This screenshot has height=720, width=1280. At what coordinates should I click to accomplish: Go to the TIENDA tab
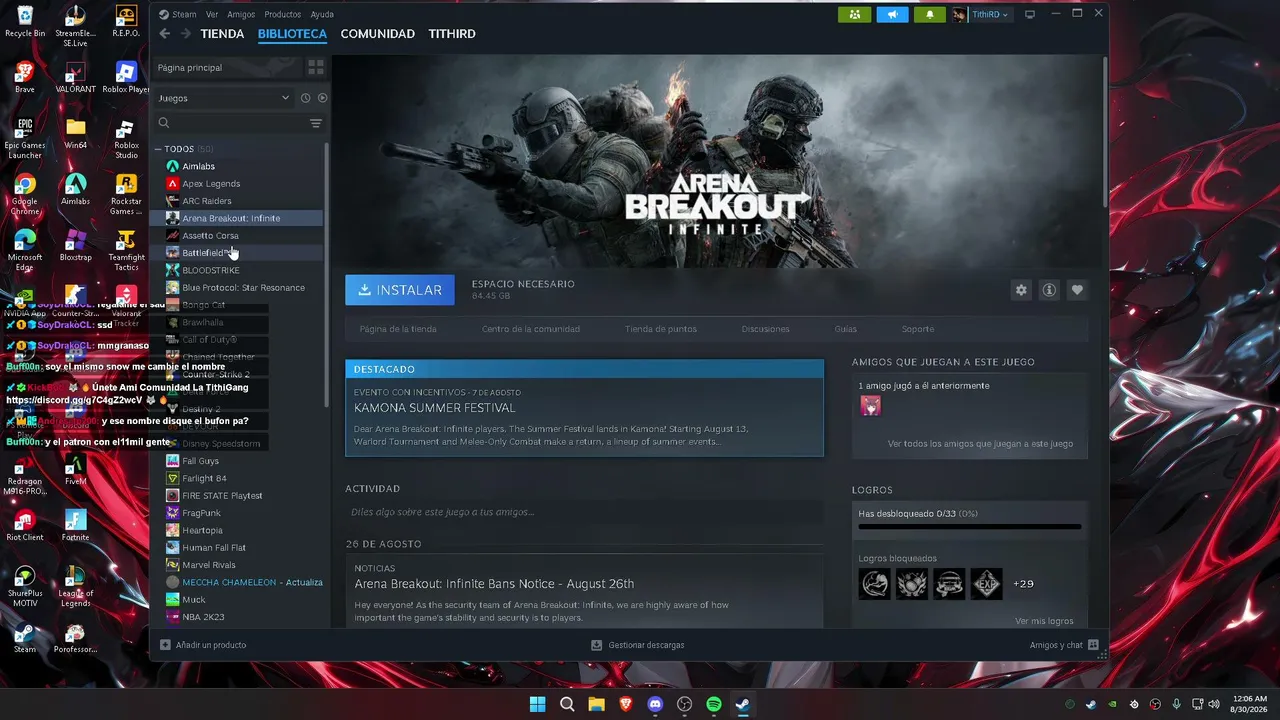coord(222,34)
